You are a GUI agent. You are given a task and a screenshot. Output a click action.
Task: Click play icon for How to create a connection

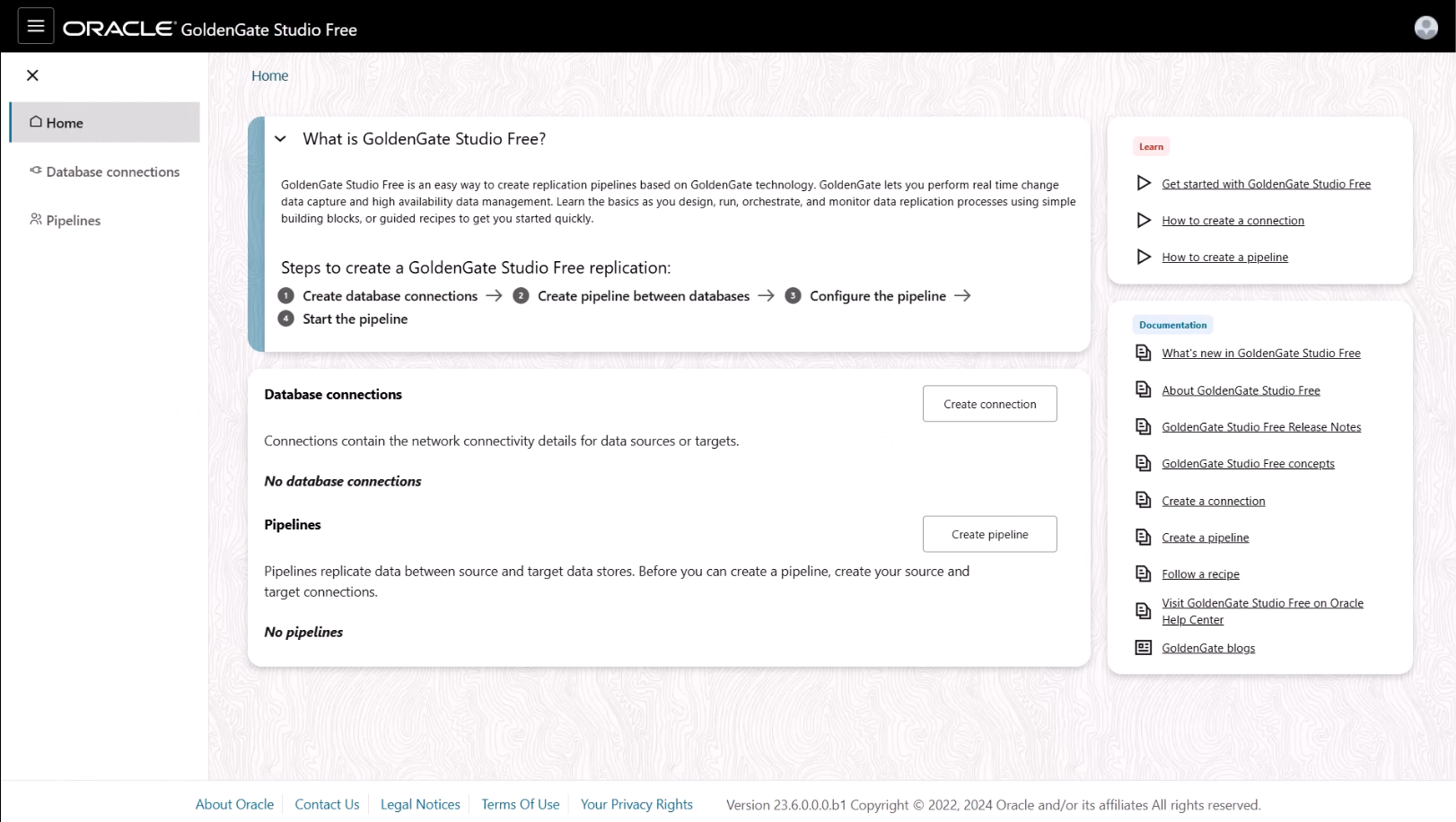click(x=1144, y=220)
